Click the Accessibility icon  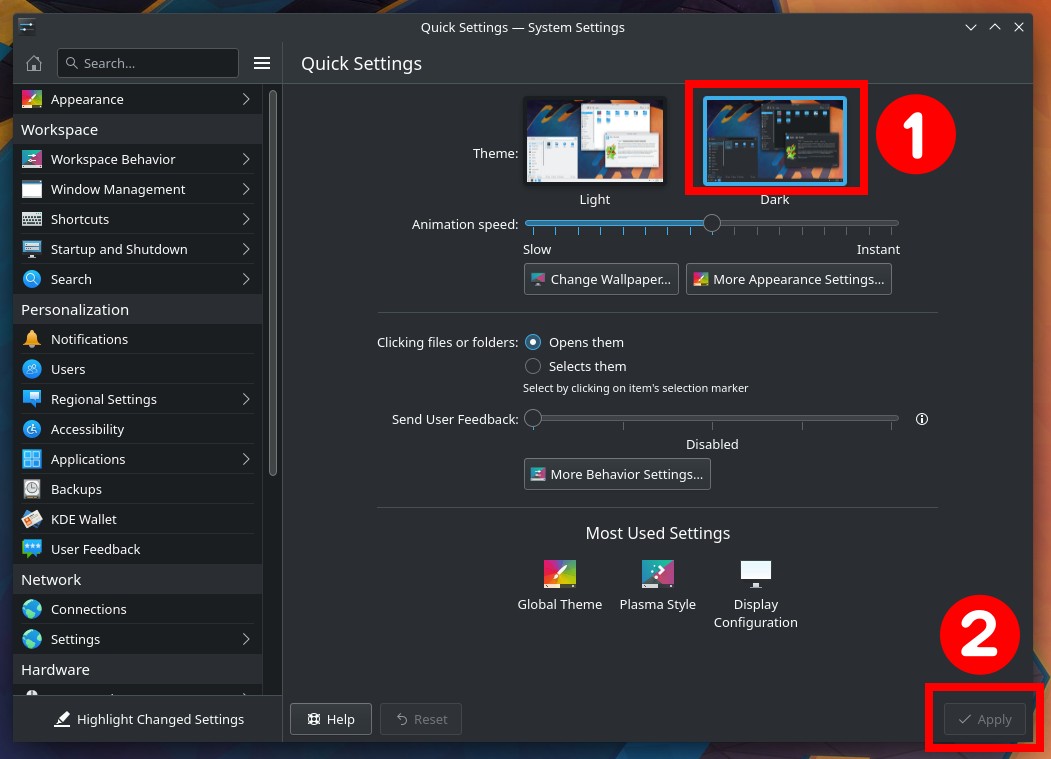tap(32, 429)
